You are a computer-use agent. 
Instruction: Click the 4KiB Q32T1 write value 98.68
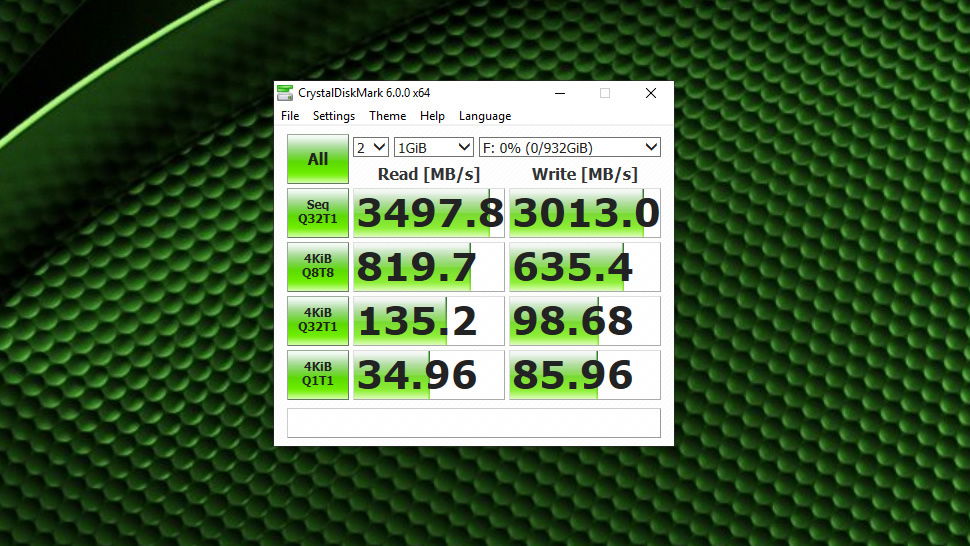pos(585,320)
